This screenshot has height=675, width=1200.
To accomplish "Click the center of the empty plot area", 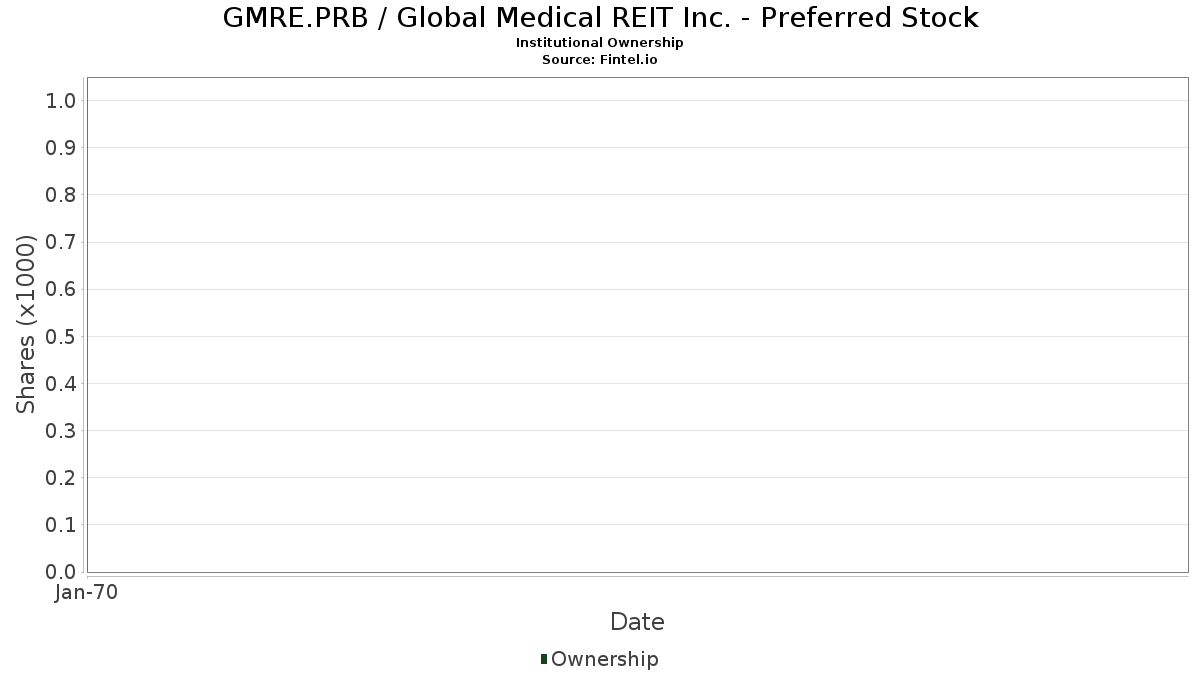I will point(637,324).
